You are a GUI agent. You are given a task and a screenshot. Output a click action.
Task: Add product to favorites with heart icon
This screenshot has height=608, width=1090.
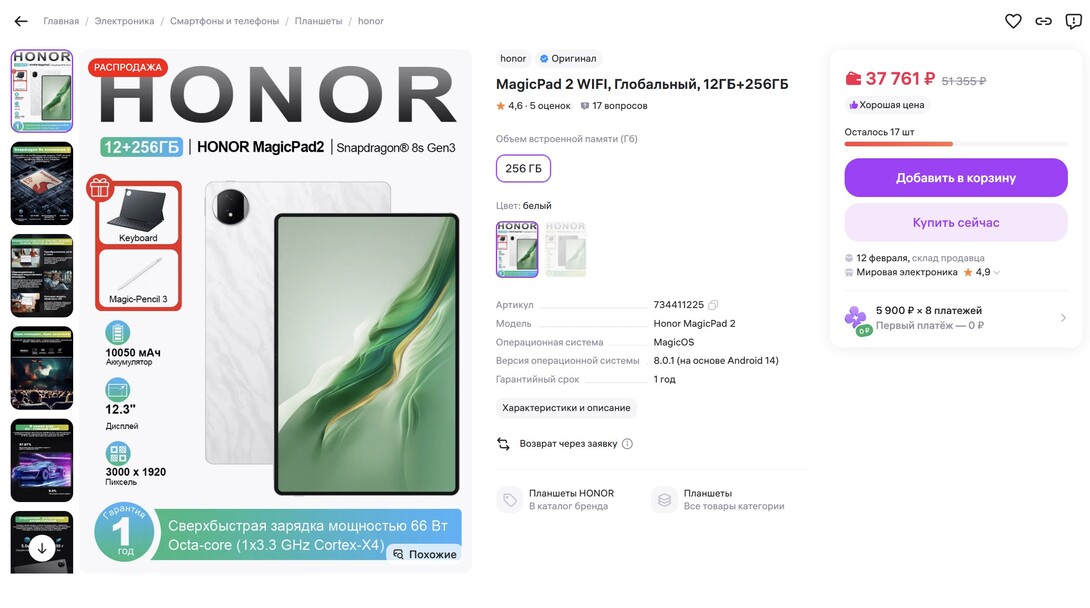[1013, 22]
